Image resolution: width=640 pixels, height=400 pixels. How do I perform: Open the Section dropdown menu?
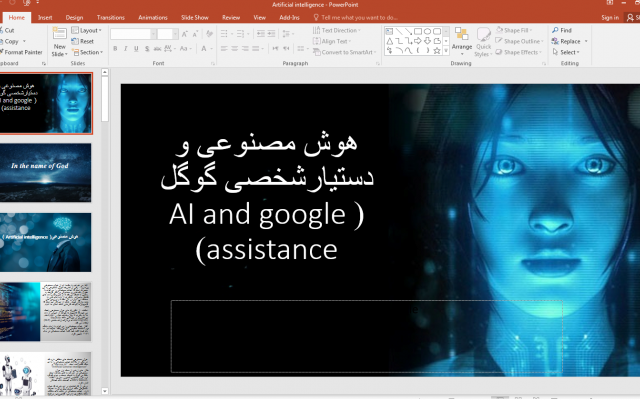click(89, 53)
